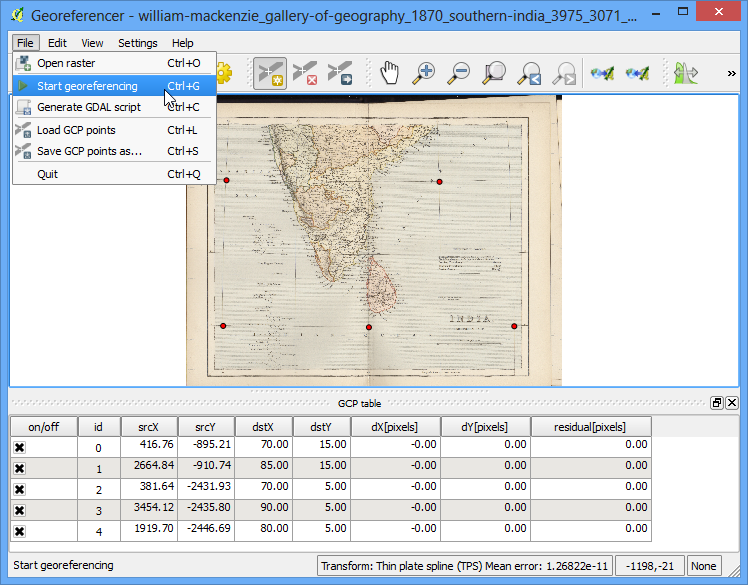748x585 pixels.
Task: Click the dstY column header
Action: (x=322, y=427)
